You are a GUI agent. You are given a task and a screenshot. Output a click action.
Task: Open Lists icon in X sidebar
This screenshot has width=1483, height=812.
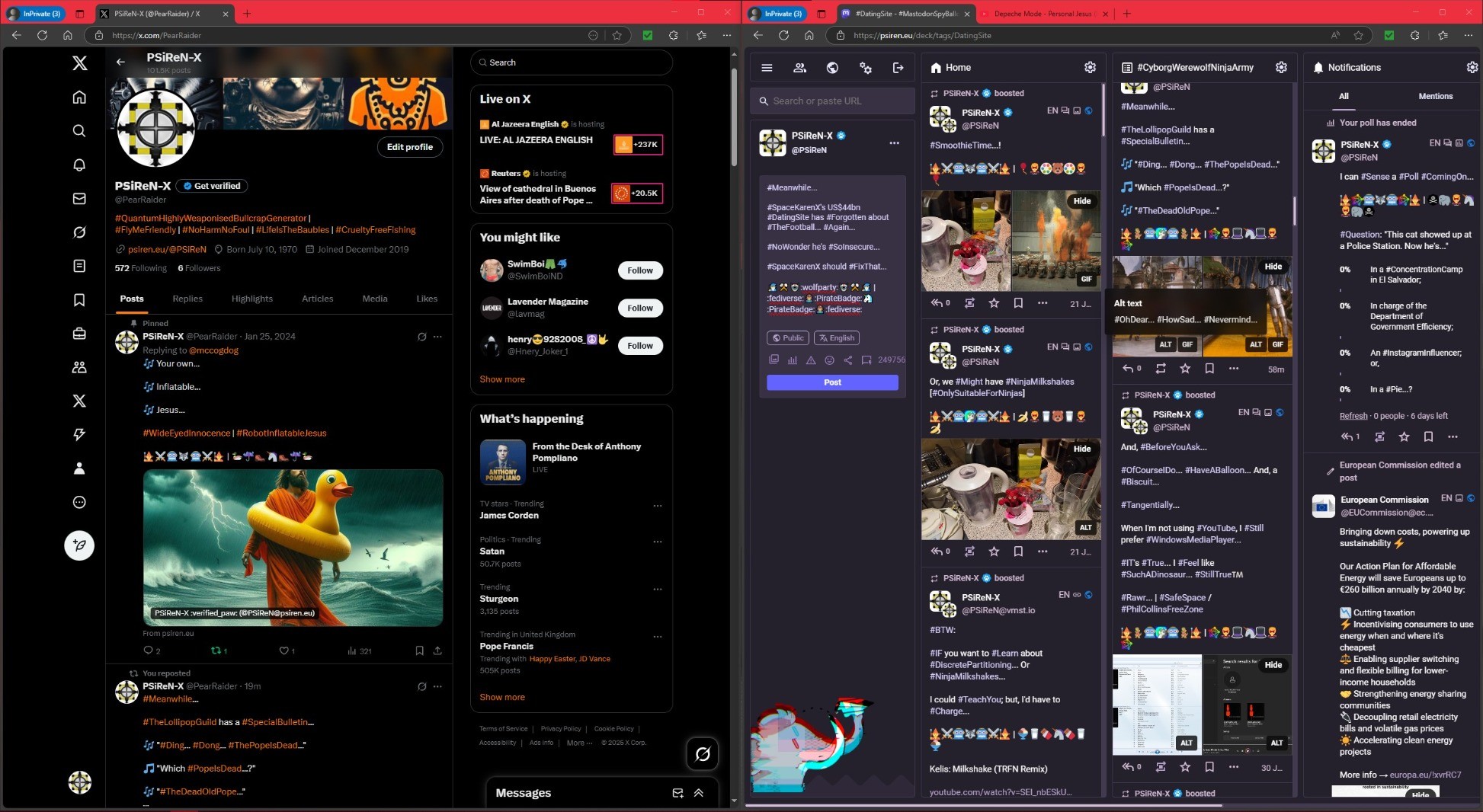(x=79, y=266)
